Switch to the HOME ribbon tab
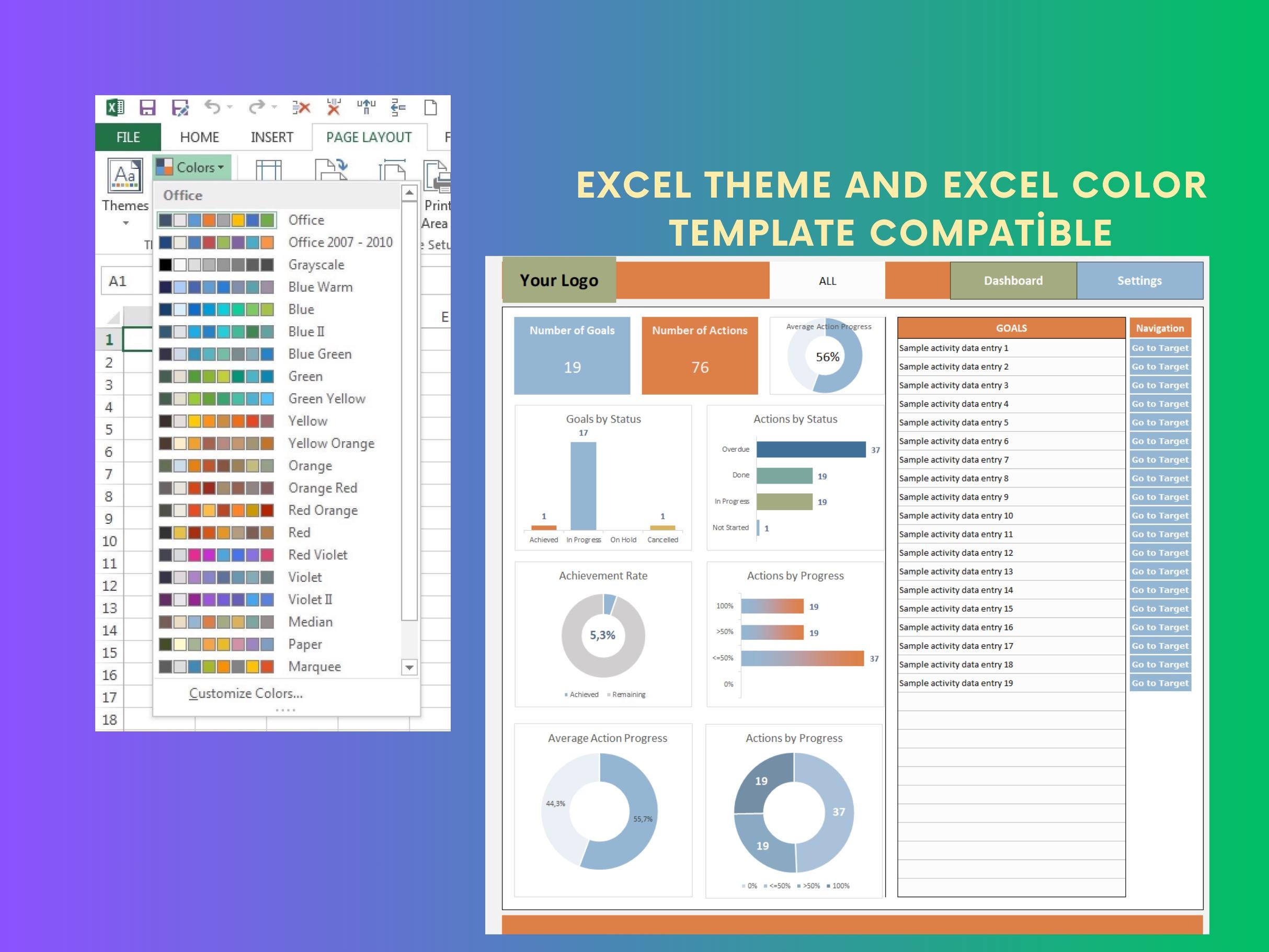The height and width of the screenshot is (952, 1269). pos(199,137)
